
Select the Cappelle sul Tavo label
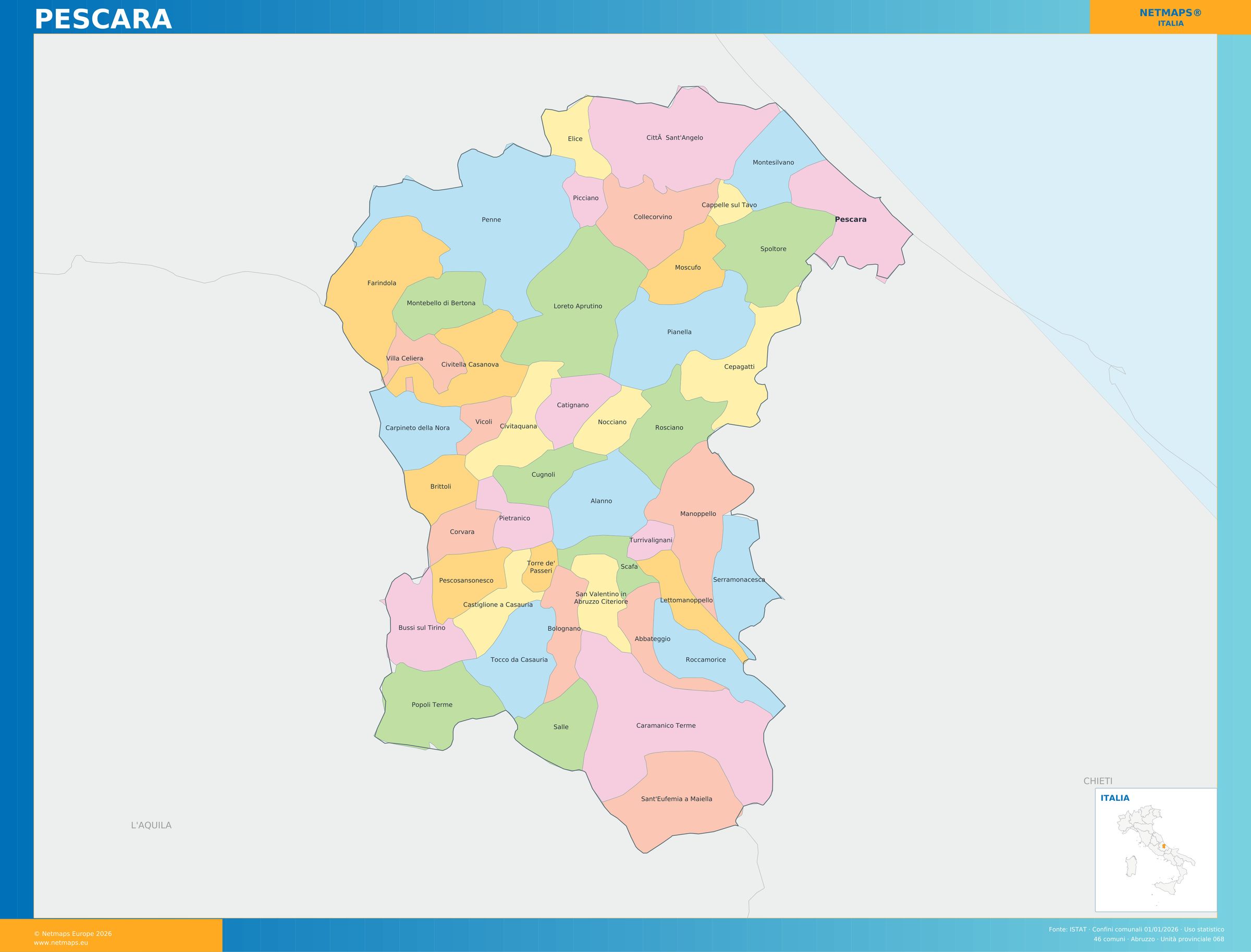729,205
